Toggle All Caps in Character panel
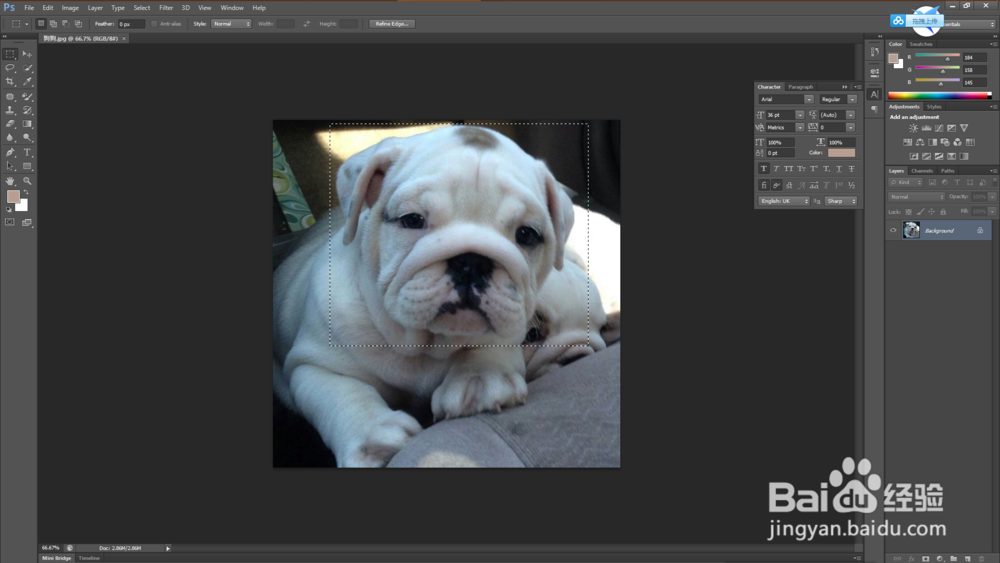Viewport: 1000px width, 563px height. pos(789,169)
